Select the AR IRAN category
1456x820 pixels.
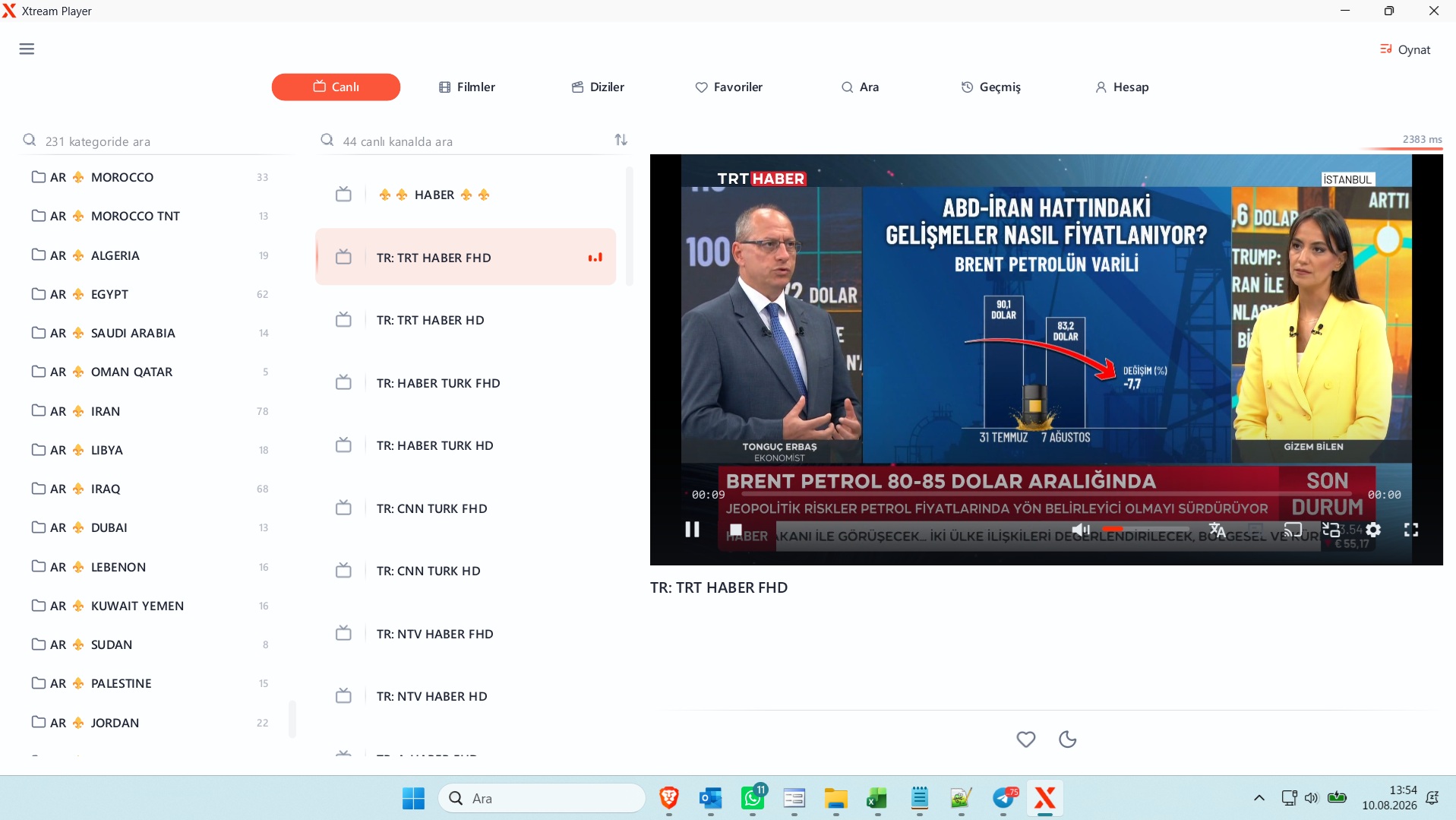(150, 411)
